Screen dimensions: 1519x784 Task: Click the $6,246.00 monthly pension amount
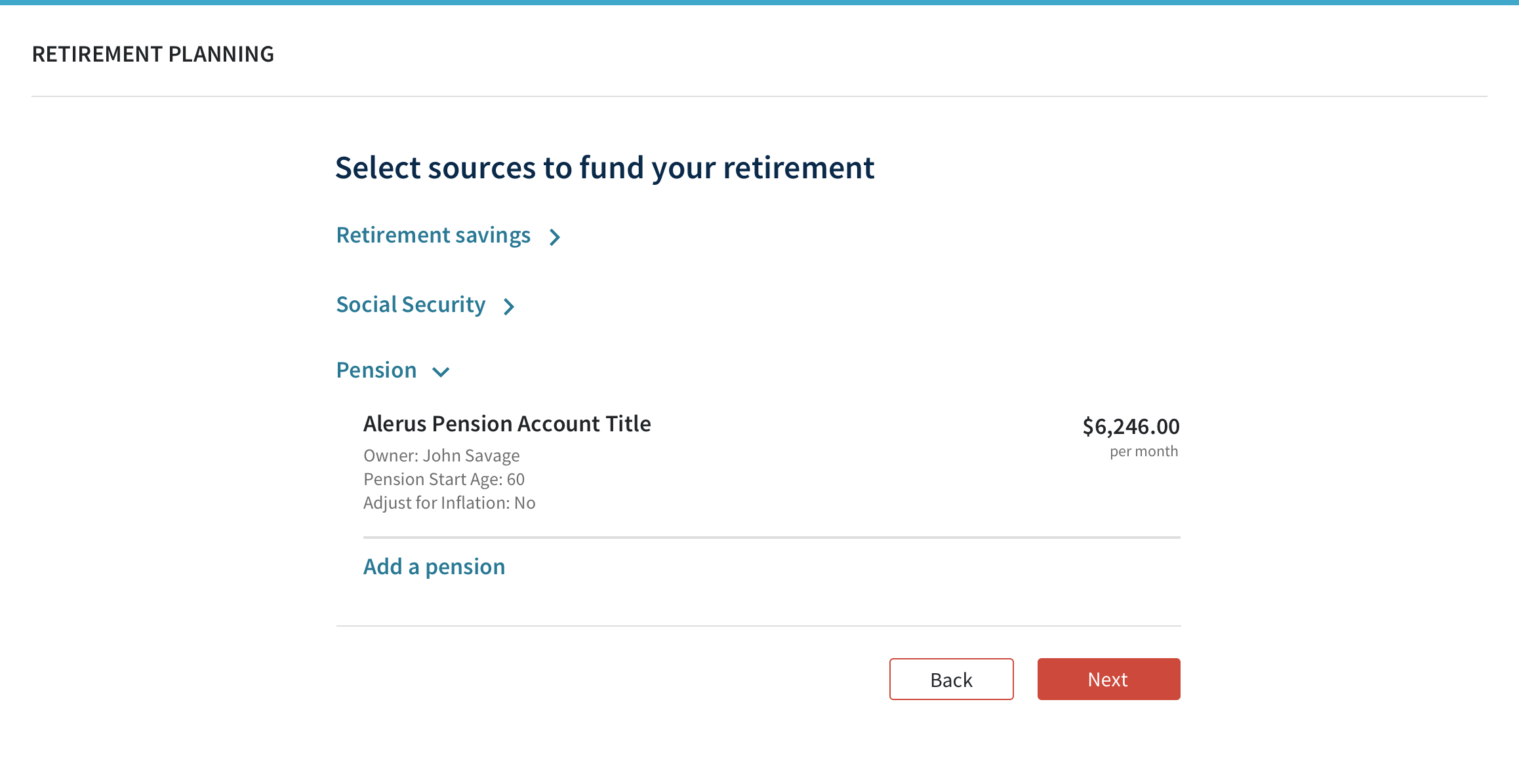(1131, 427)
